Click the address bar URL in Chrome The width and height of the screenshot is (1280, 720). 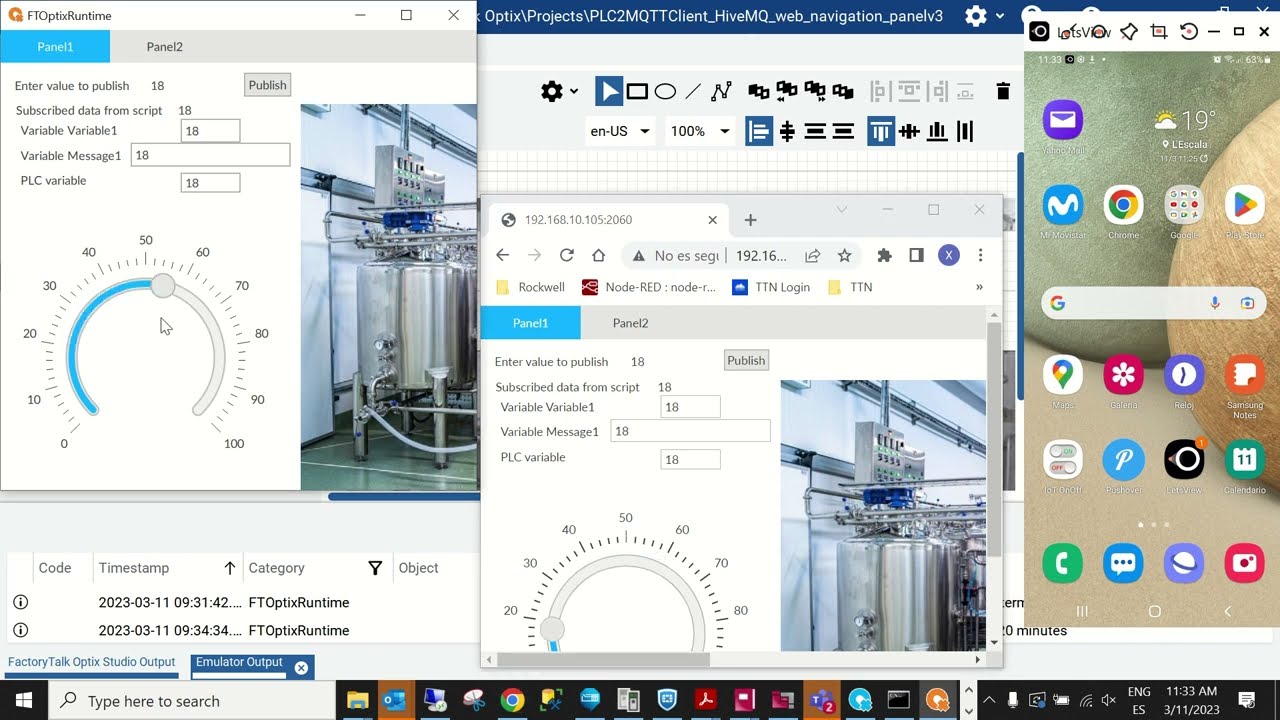click(761, 256)
